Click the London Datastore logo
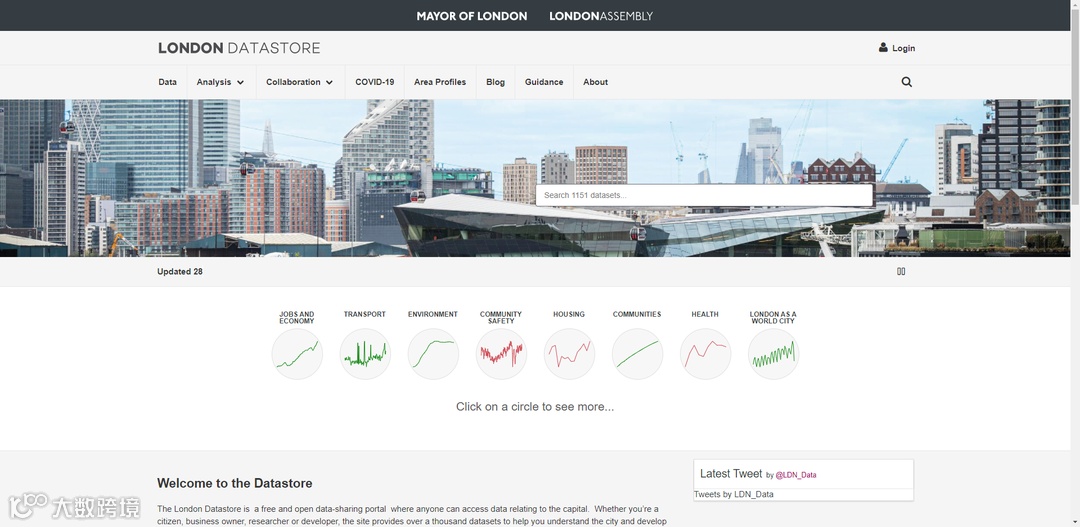This screenshot has width=1080, height=527. [x=239, y=48]
